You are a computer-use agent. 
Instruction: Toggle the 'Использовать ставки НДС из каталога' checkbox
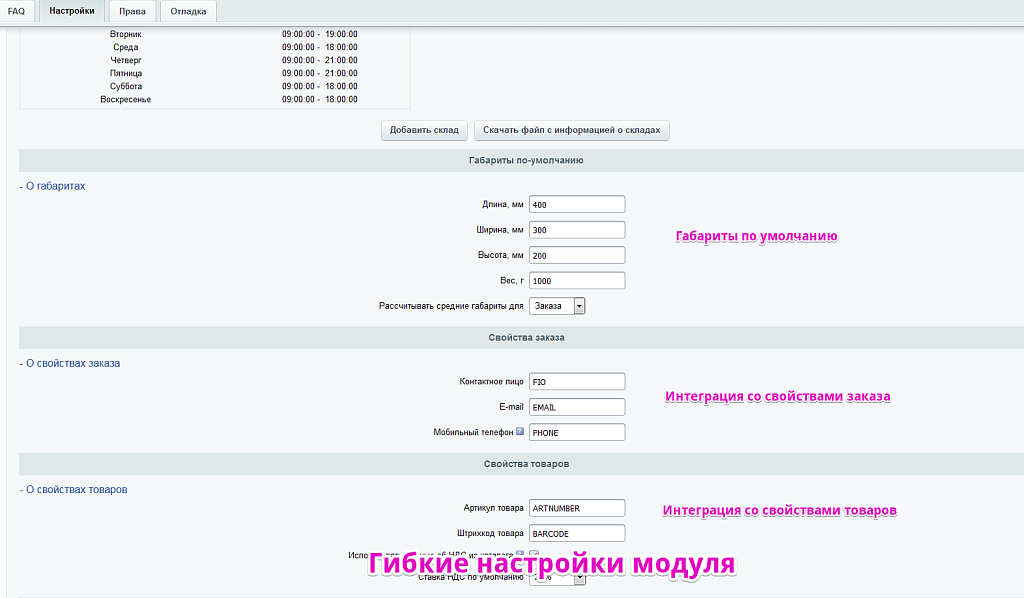coord(535,554)
